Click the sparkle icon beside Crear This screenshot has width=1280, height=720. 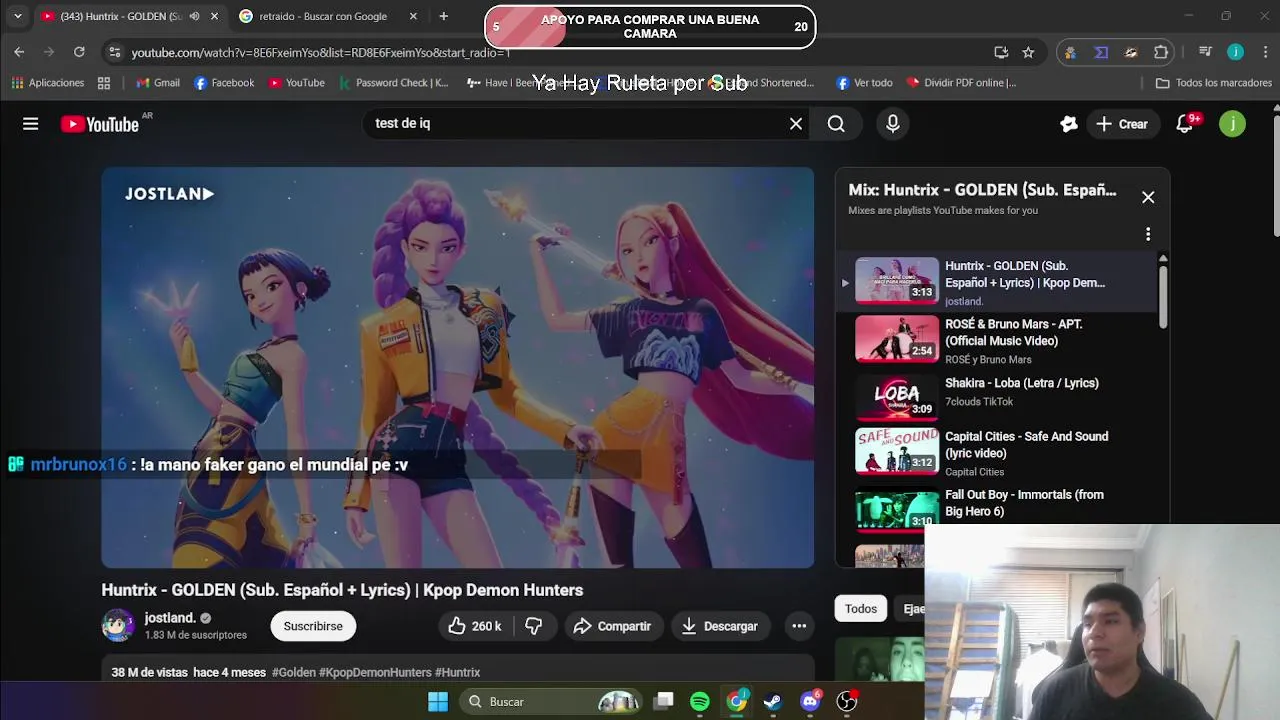point(1069,124)
